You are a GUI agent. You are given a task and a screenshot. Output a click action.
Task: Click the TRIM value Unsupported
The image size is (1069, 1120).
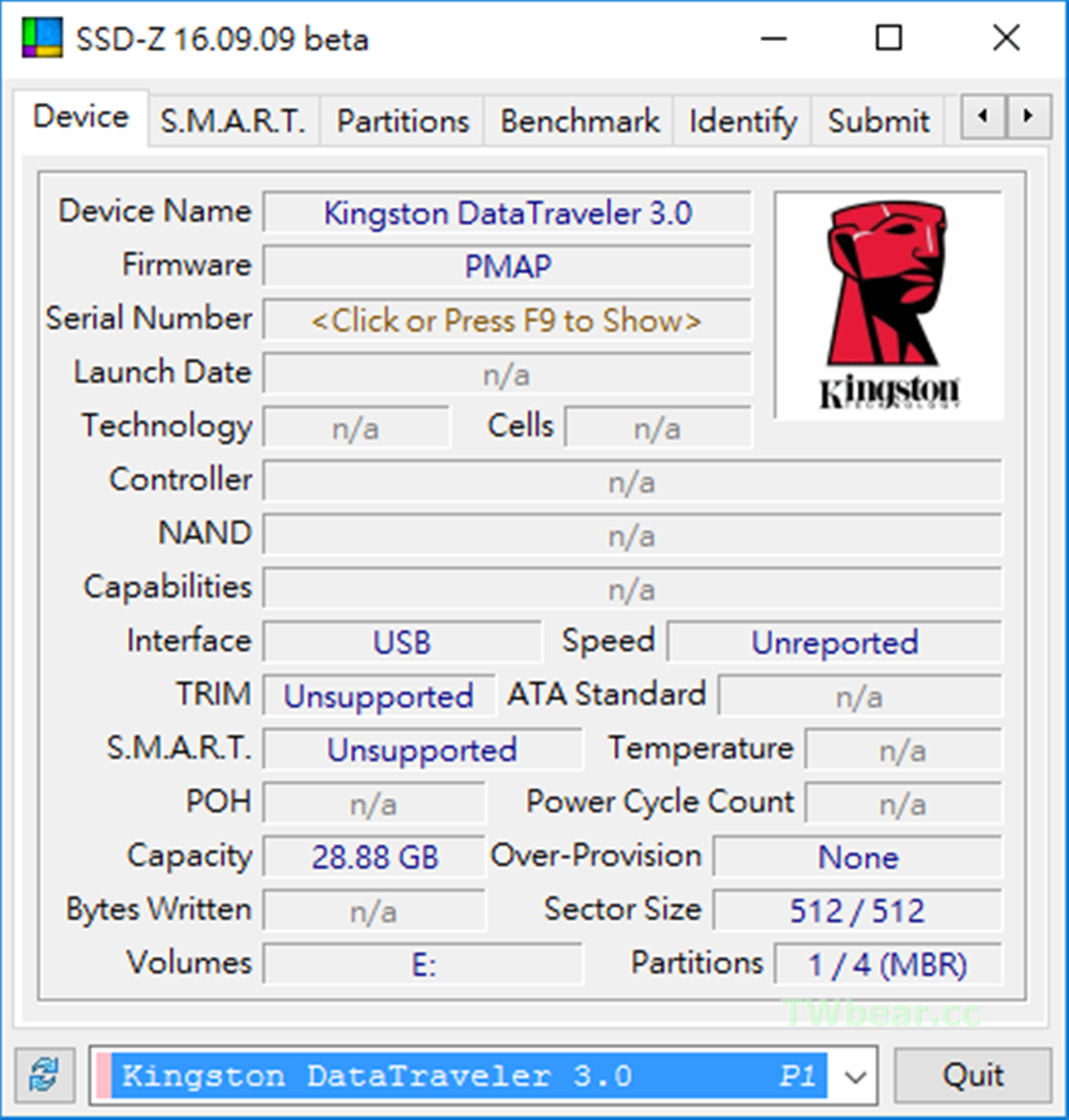(x=379, y=696)
